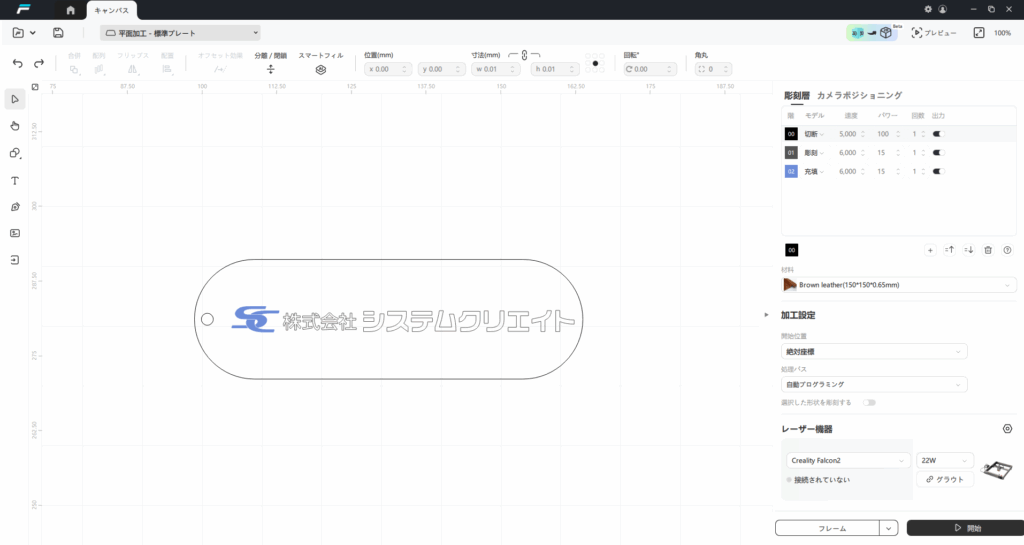Switch to the キャンバス tab
Screen dimensions: 1024x545
[x=112, y=10]
